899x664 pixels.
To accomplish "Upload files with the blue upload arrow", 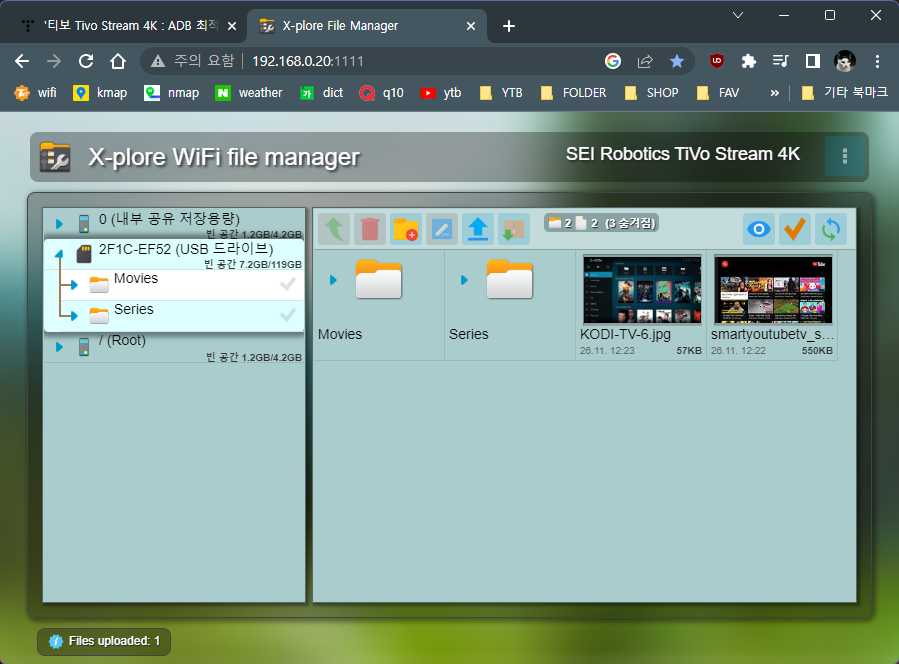I will [478, 229].
